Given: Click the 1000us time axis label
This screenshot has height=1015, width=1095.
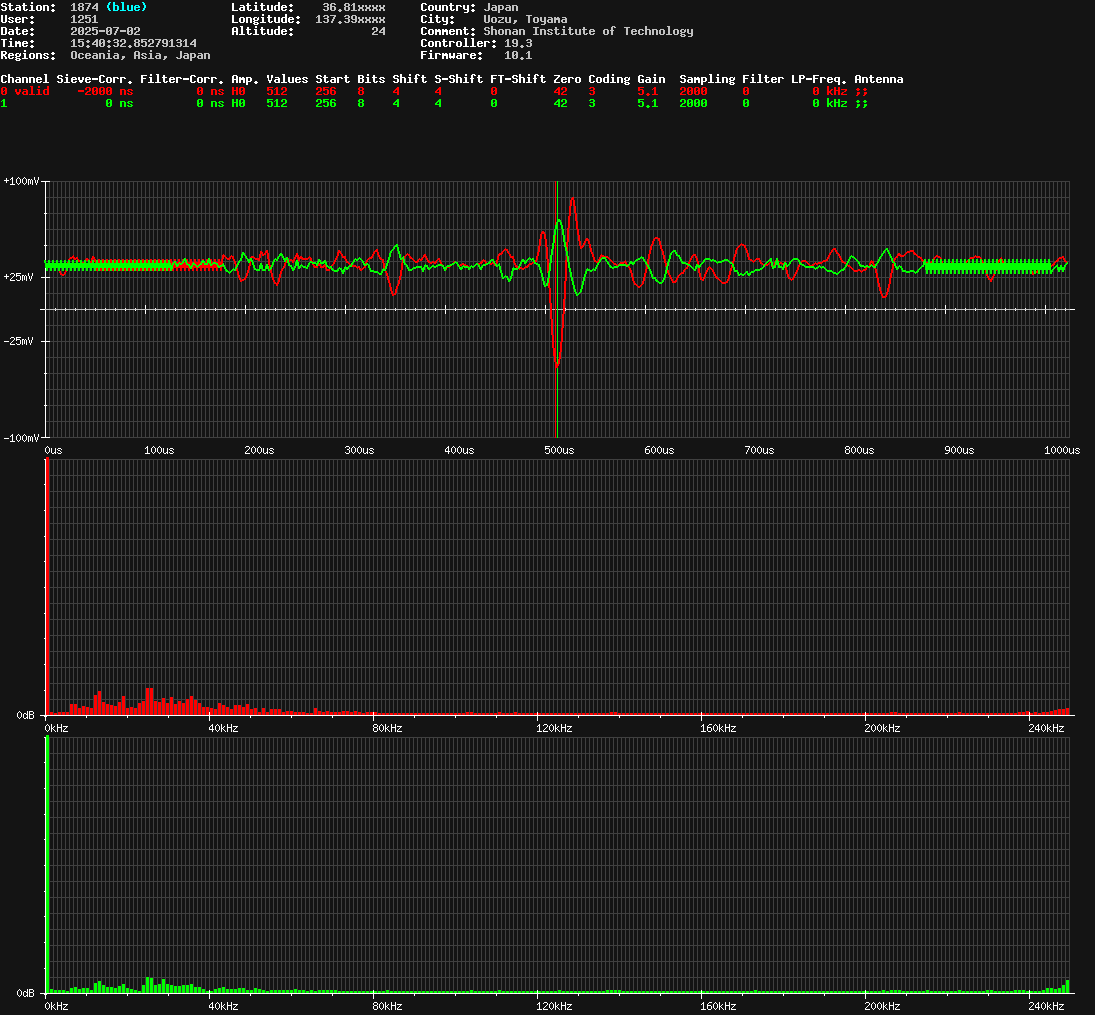Looking at the screenshot, I should (1061, 450).
